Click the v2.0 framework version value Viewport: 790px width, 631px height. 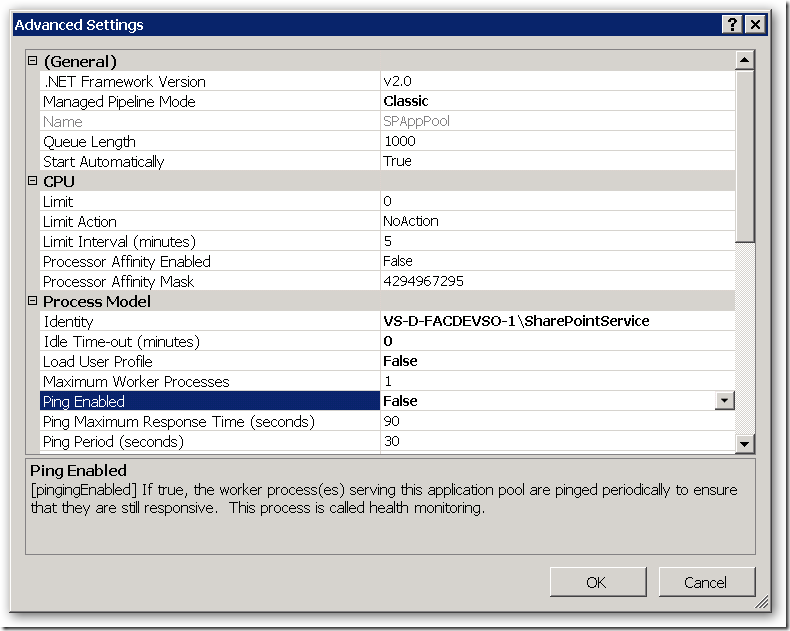558,81
